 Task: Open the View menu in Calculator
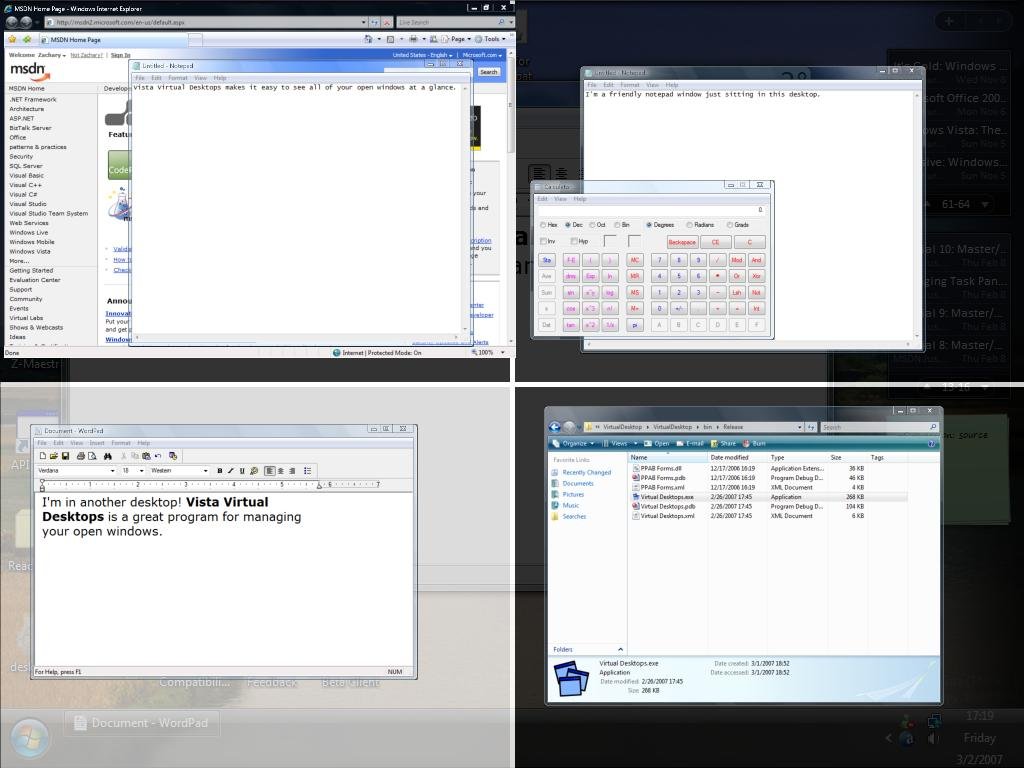pos(560,199)
